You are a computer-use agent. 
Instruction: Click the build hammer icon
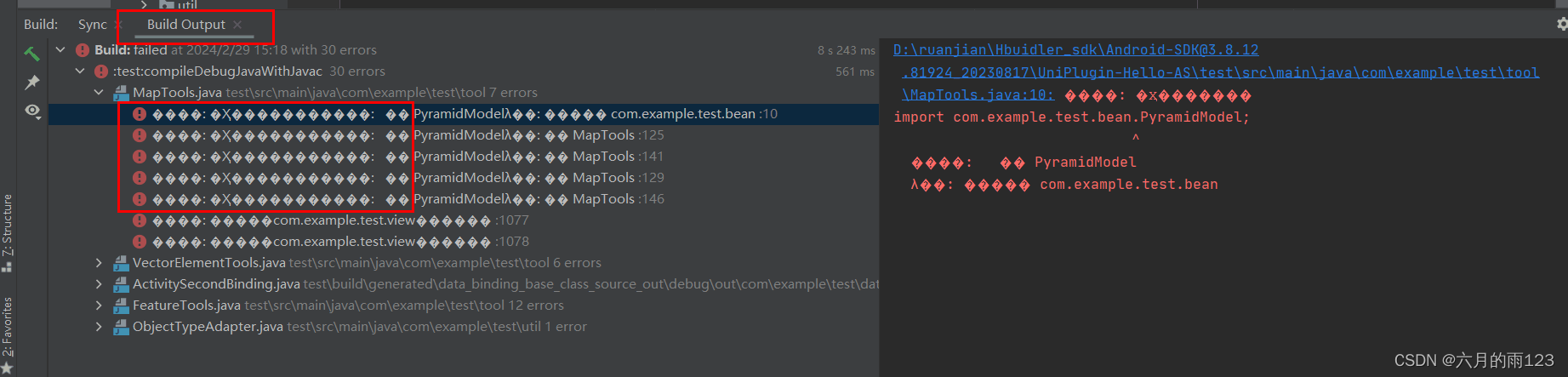pos(31,54)
